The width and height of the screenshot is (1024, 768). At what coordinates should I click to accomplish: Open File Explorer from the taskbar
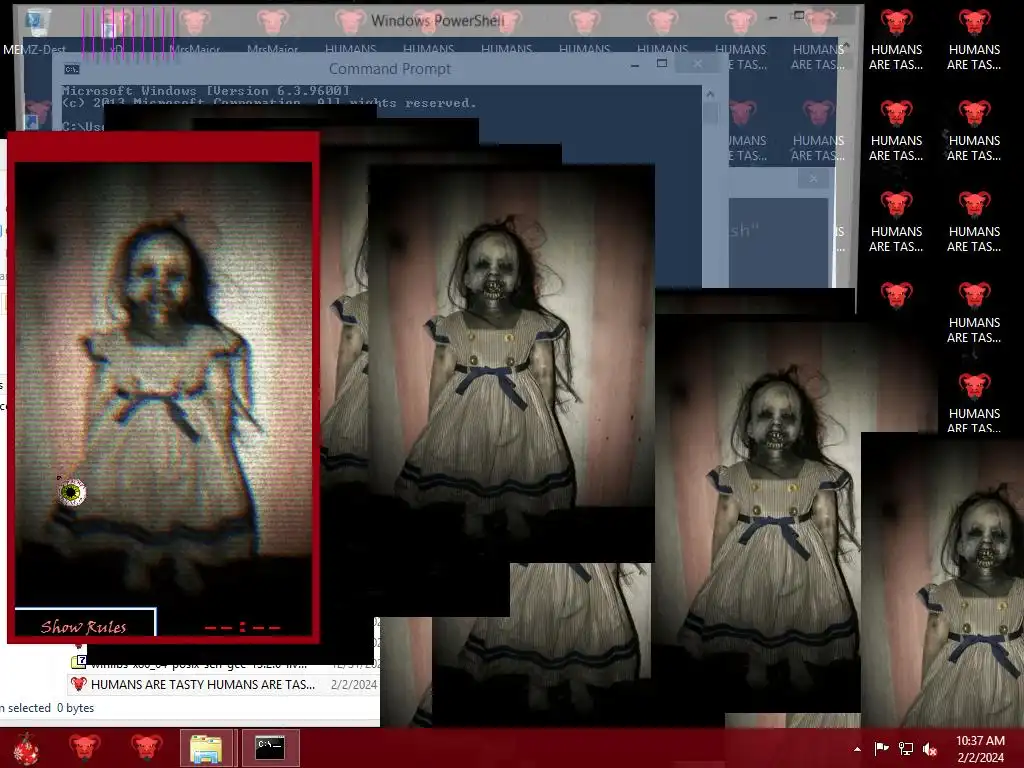[x=206, y=748]
